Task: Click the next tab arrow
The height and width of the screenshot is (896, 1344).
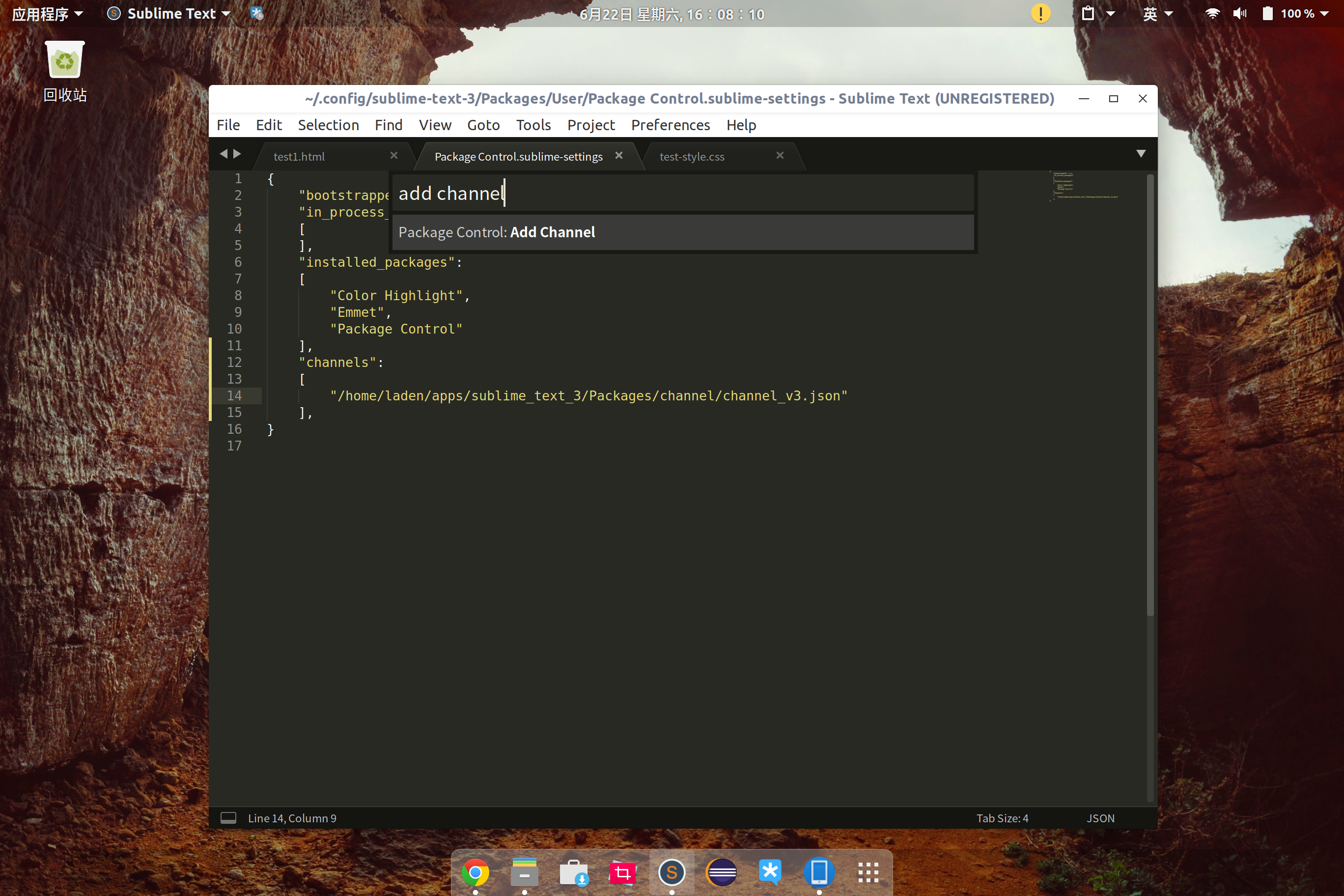Action: coord(237,154)
